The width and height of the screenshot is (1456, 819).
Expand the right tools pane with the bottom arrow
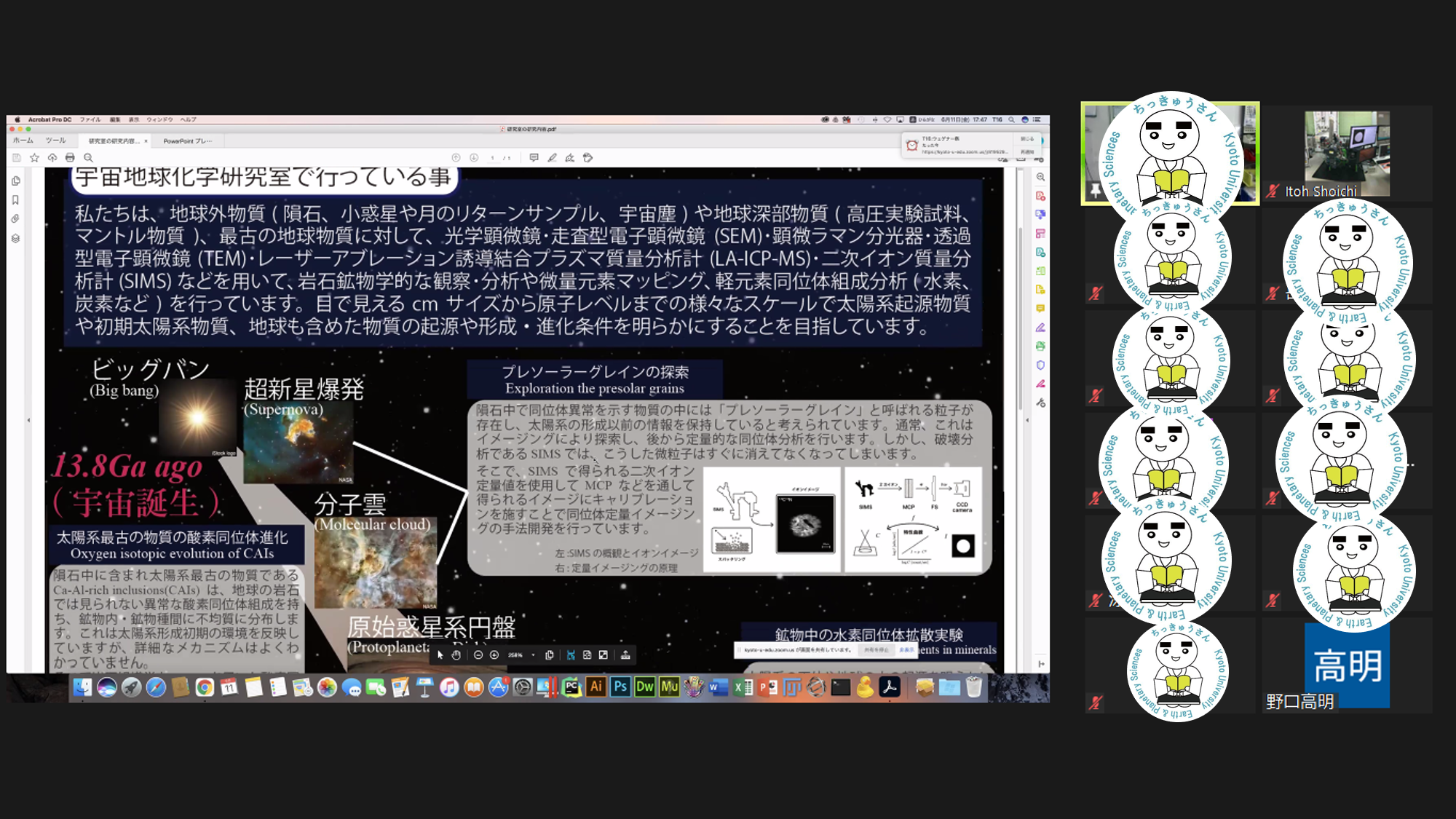click(1041, 664)
